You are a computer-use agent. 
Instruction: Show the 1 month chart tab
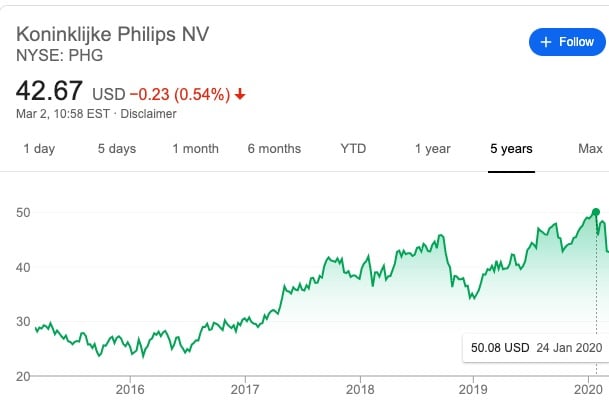click(x=195, y=149)
